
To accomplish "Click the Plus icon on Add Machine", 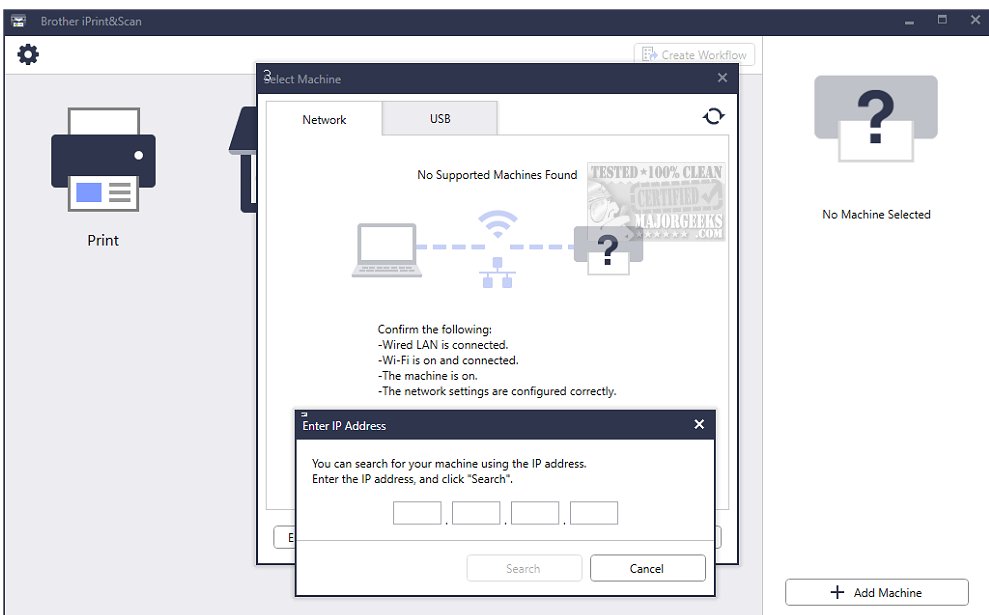I will click(x=837, y=592).
